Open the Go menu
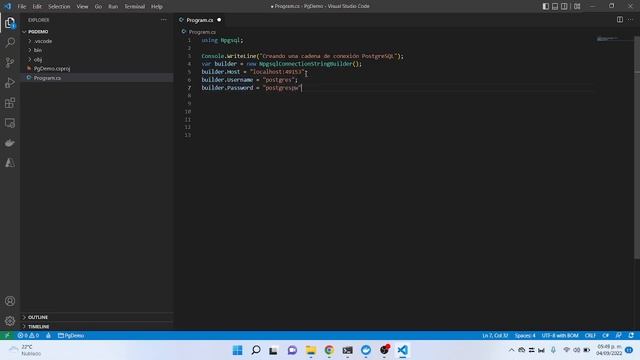Viewport: 640px width, 360px height. [98, 7]
